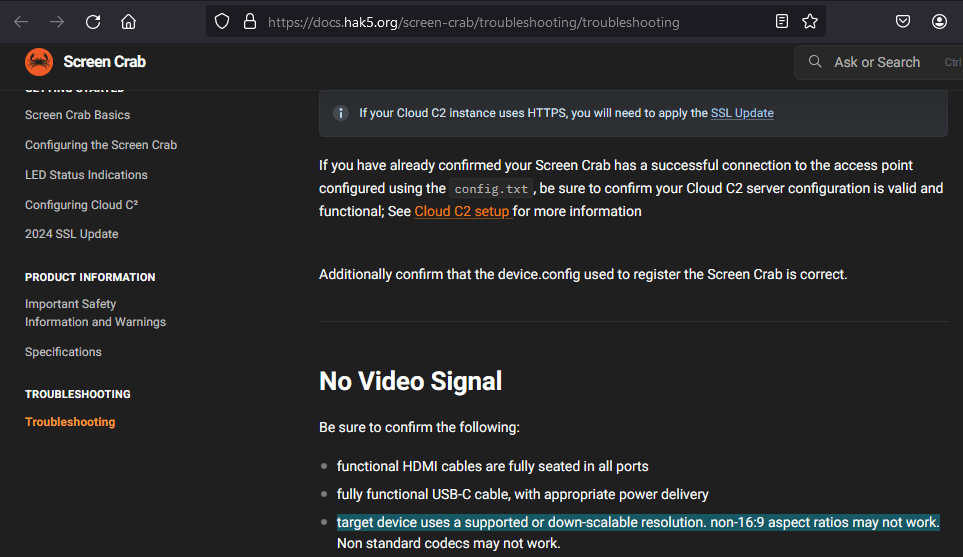This screenshot has height=557, width=963.
Task: Open LED Status Indications page
Action: point(86,175)
